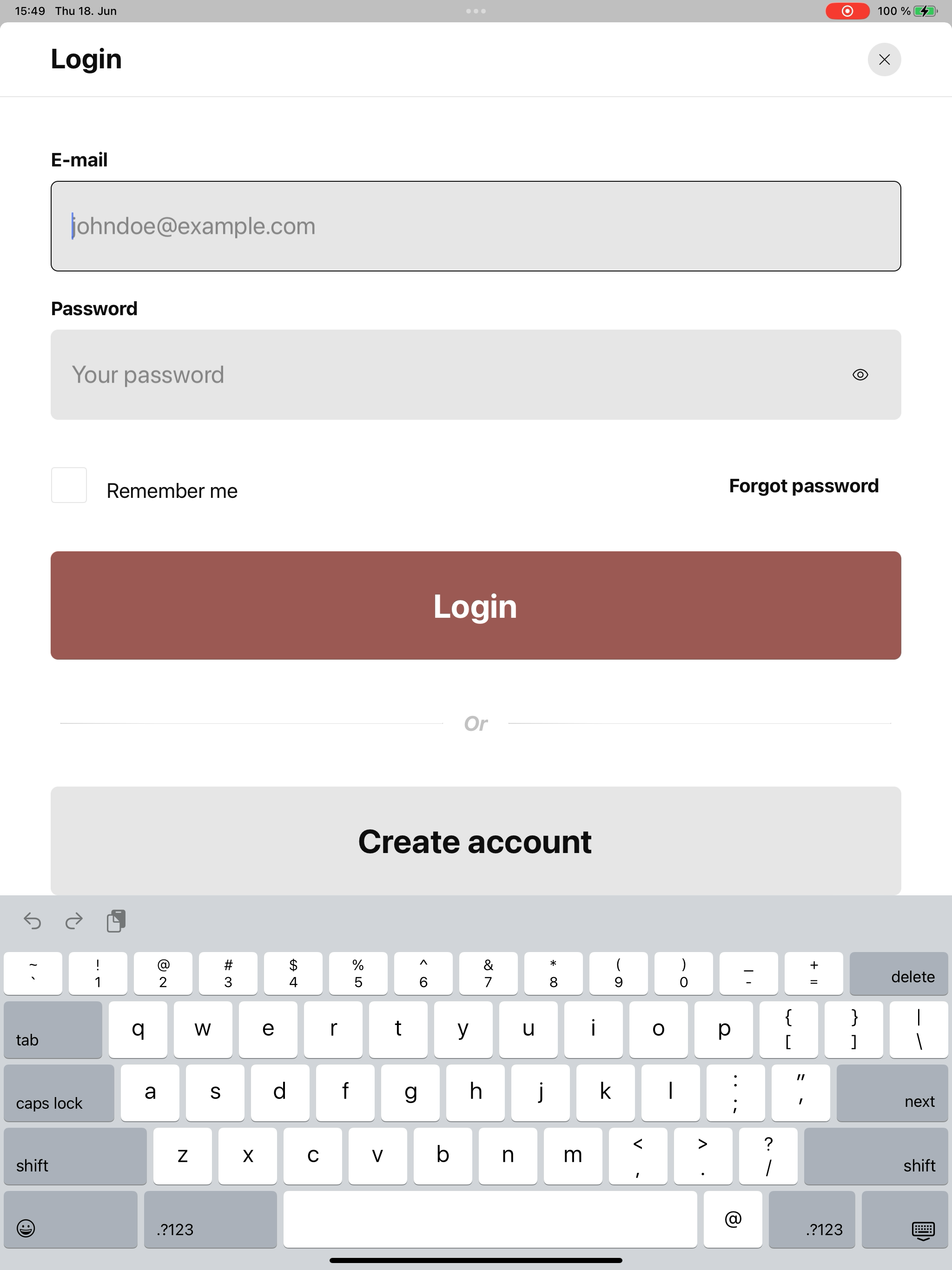Tap the left shift key
Screen dimensions: 952x1270
75,1156
